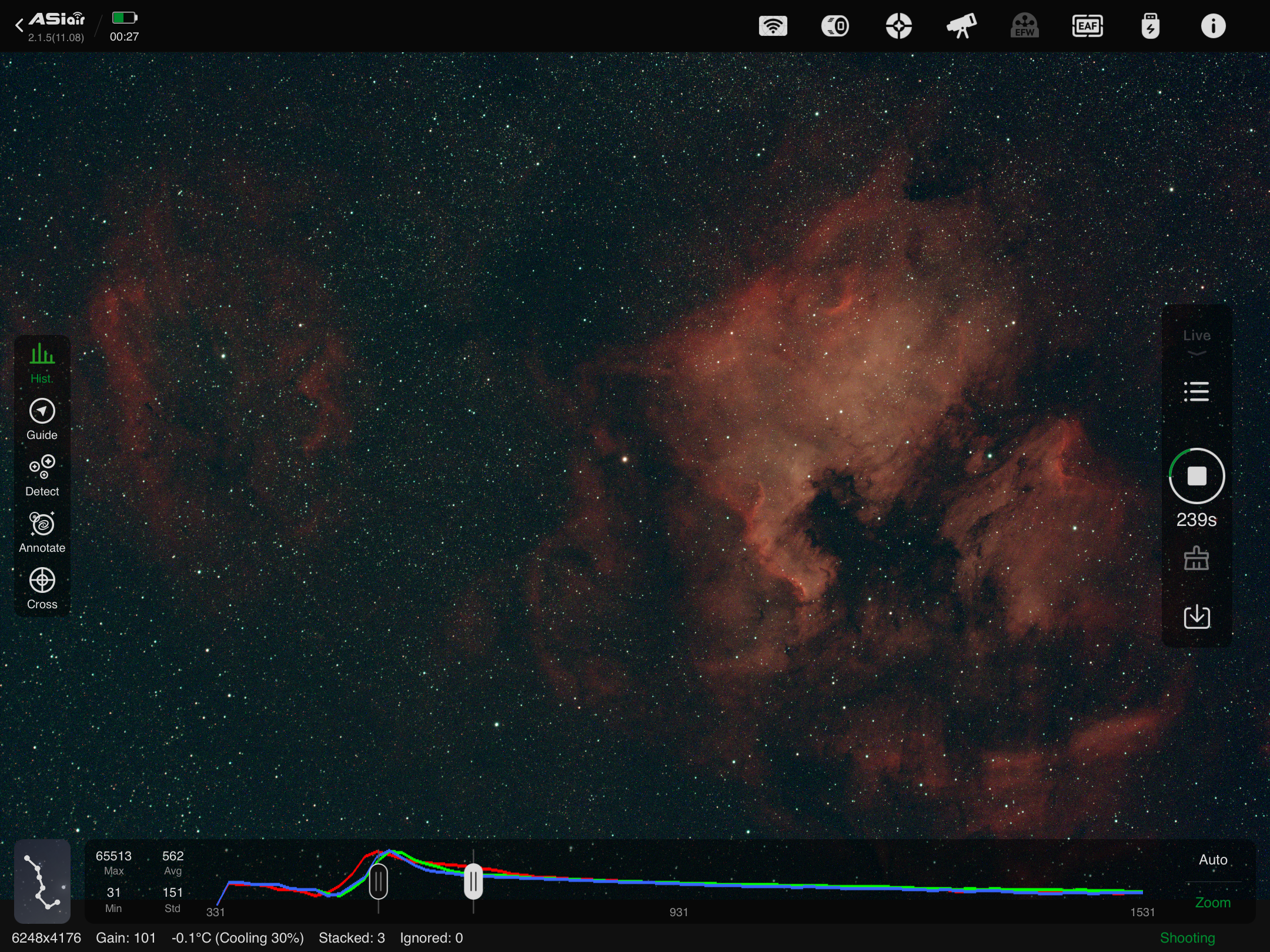Toggle the Hist. histogram panel
Screen dimensions: 1270x952
tap(42, 363)
